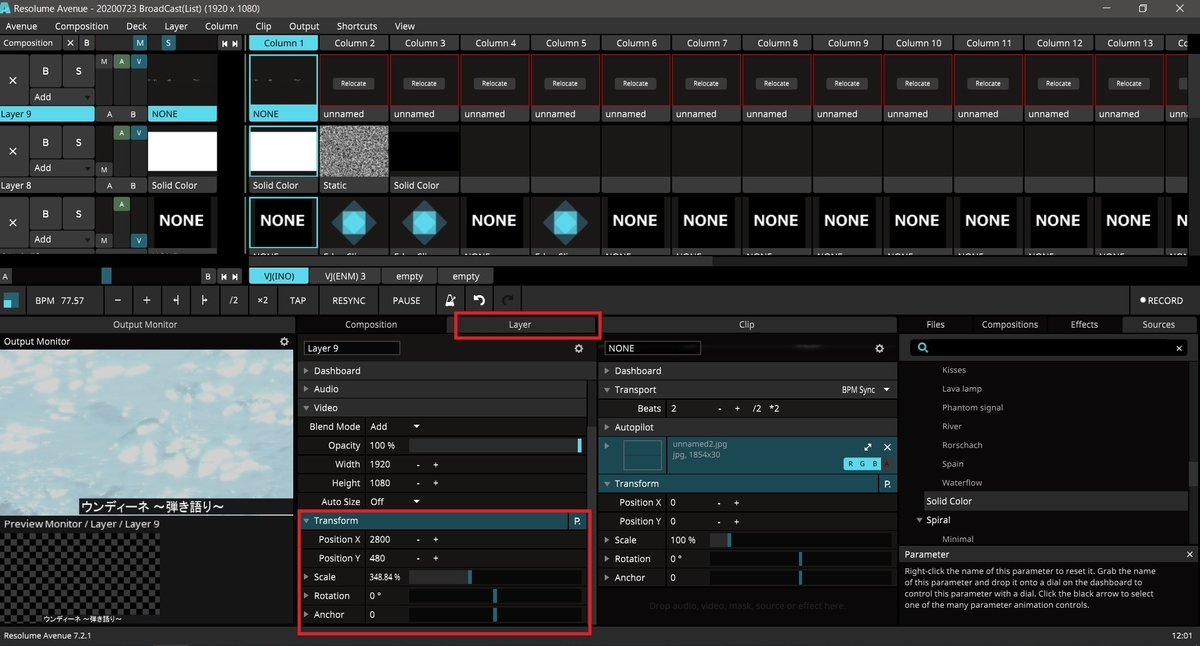
Task: Toggle the Alpha channel A on unnamed2.jpg
Action: click(888, 464)
